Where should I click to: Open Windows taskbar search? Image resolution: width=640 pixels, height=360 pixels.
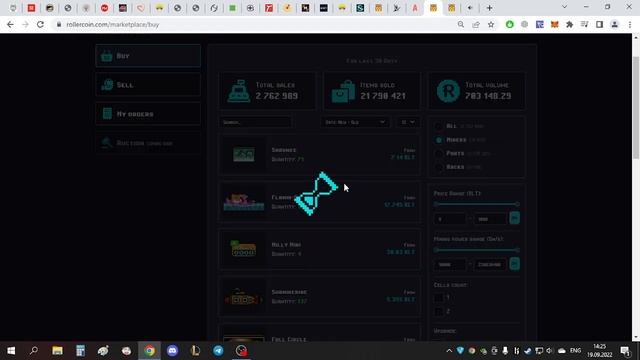click(34, 351)
